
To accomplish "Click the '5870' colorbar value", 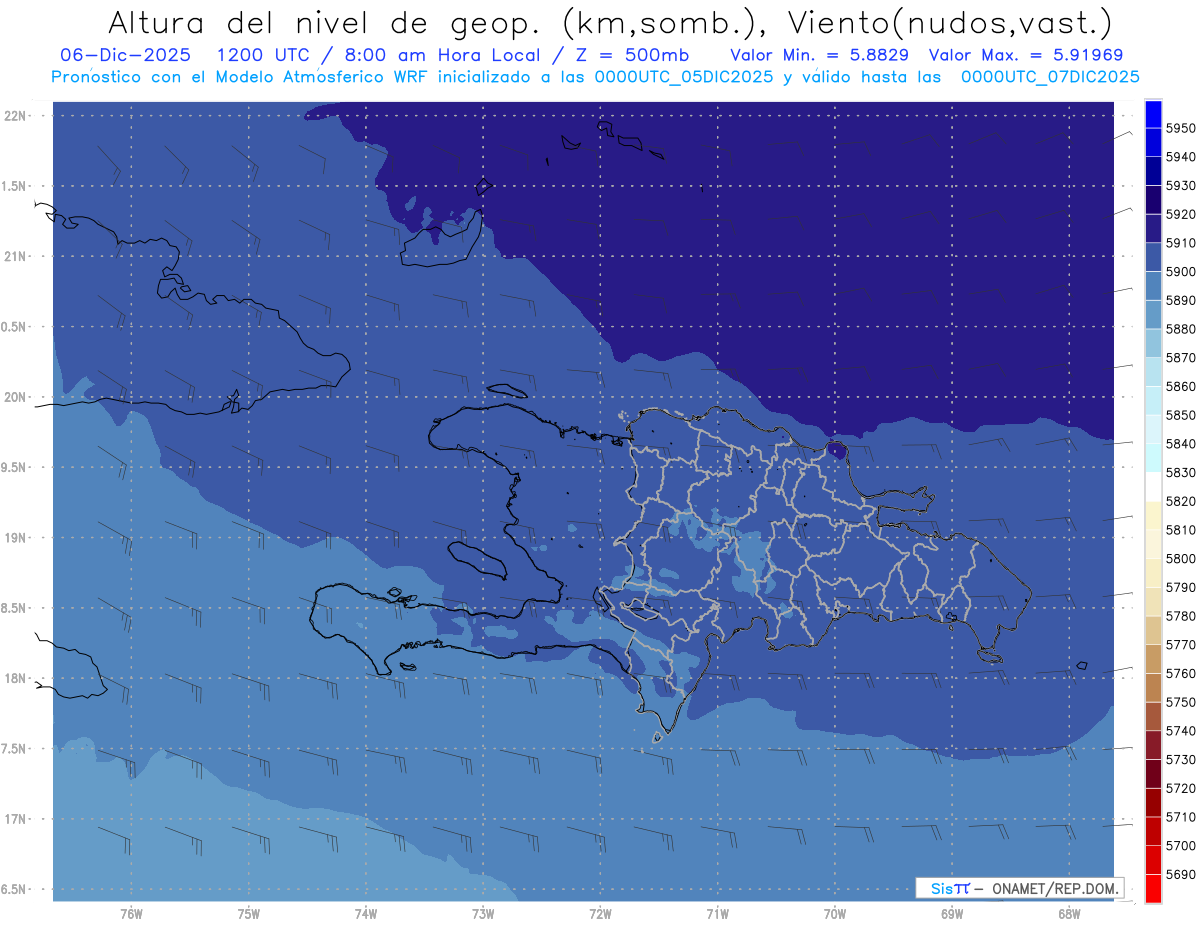I will tap(1180, 357).
